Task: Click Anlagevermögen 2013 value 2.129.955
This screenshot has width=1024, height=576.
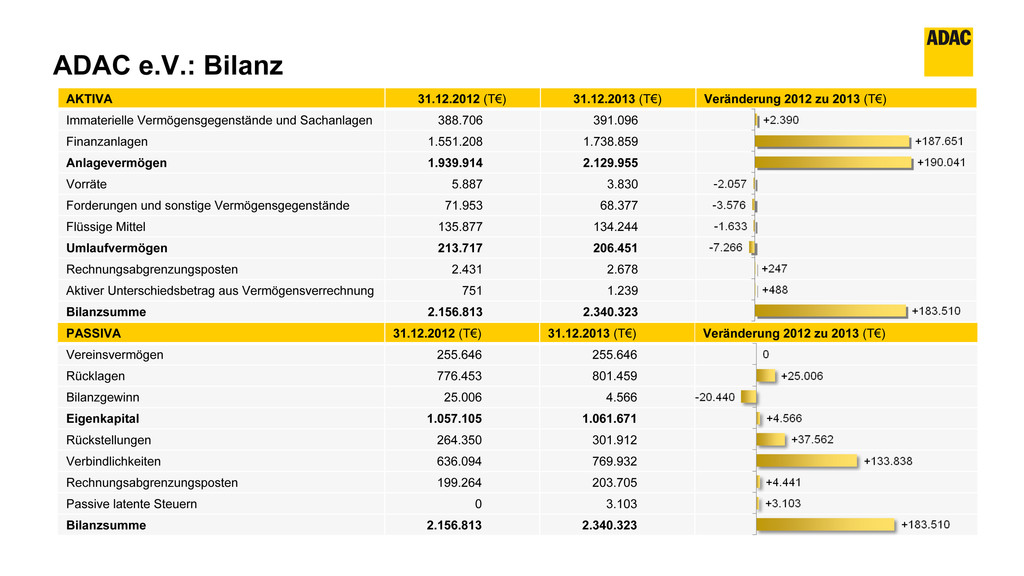Action: point(611,163)
